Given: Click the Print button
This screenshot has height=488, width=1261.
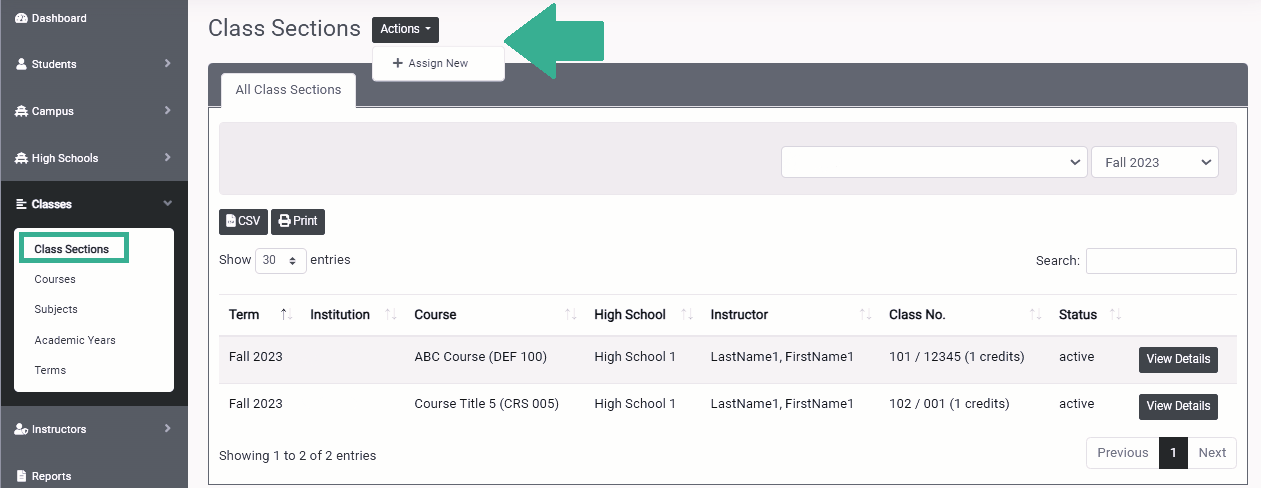Looking at the screenshot, I should pyautogui.click(x=298, y=221).
